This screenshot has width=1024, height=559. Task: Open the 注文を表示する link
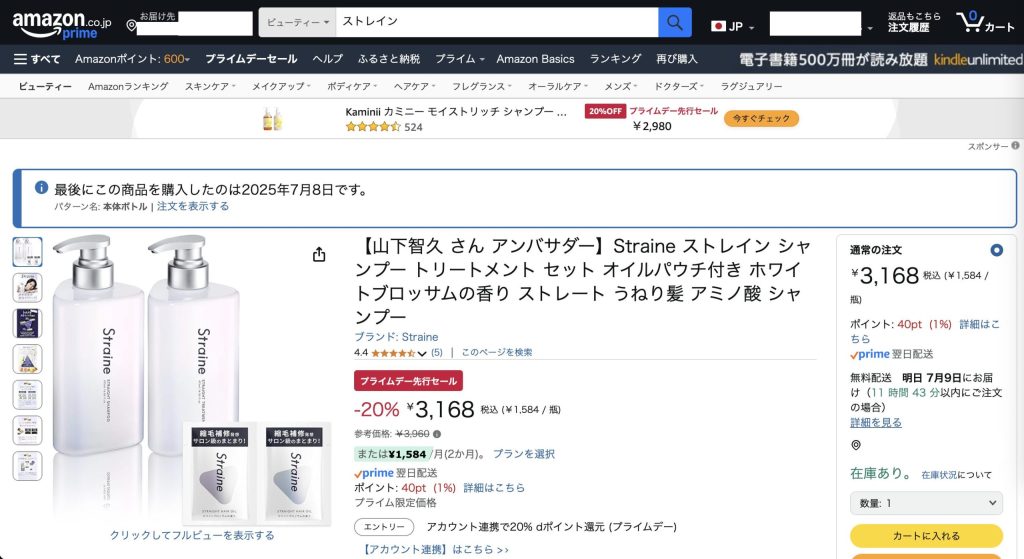[x=193, y=206]
